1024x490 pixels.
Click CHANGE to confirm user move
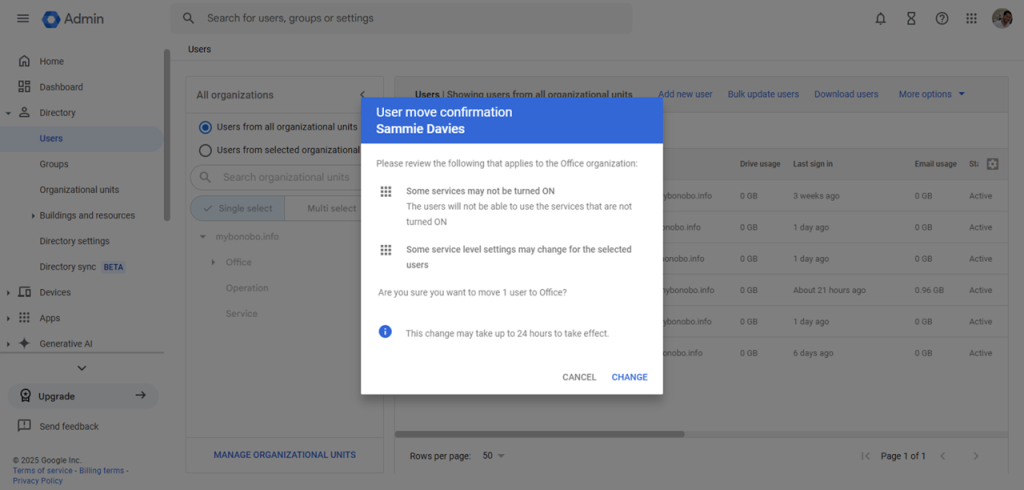(x=630, y=377)
